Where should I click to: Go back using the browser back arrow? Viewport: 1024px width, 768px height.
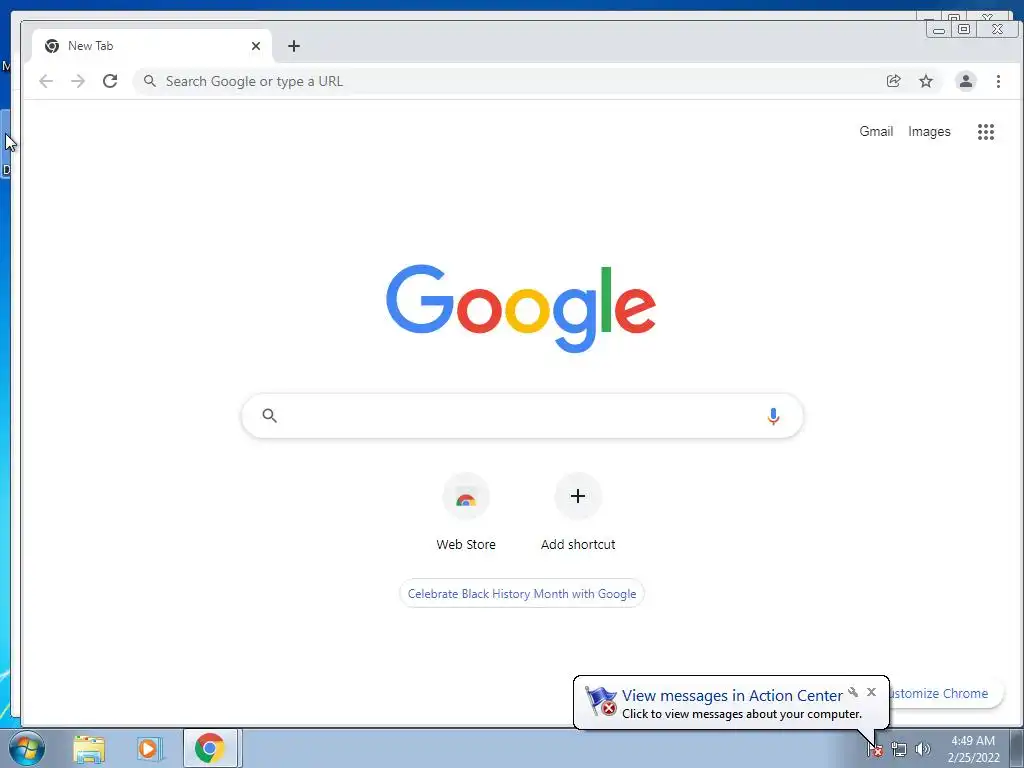coord(46,81)
